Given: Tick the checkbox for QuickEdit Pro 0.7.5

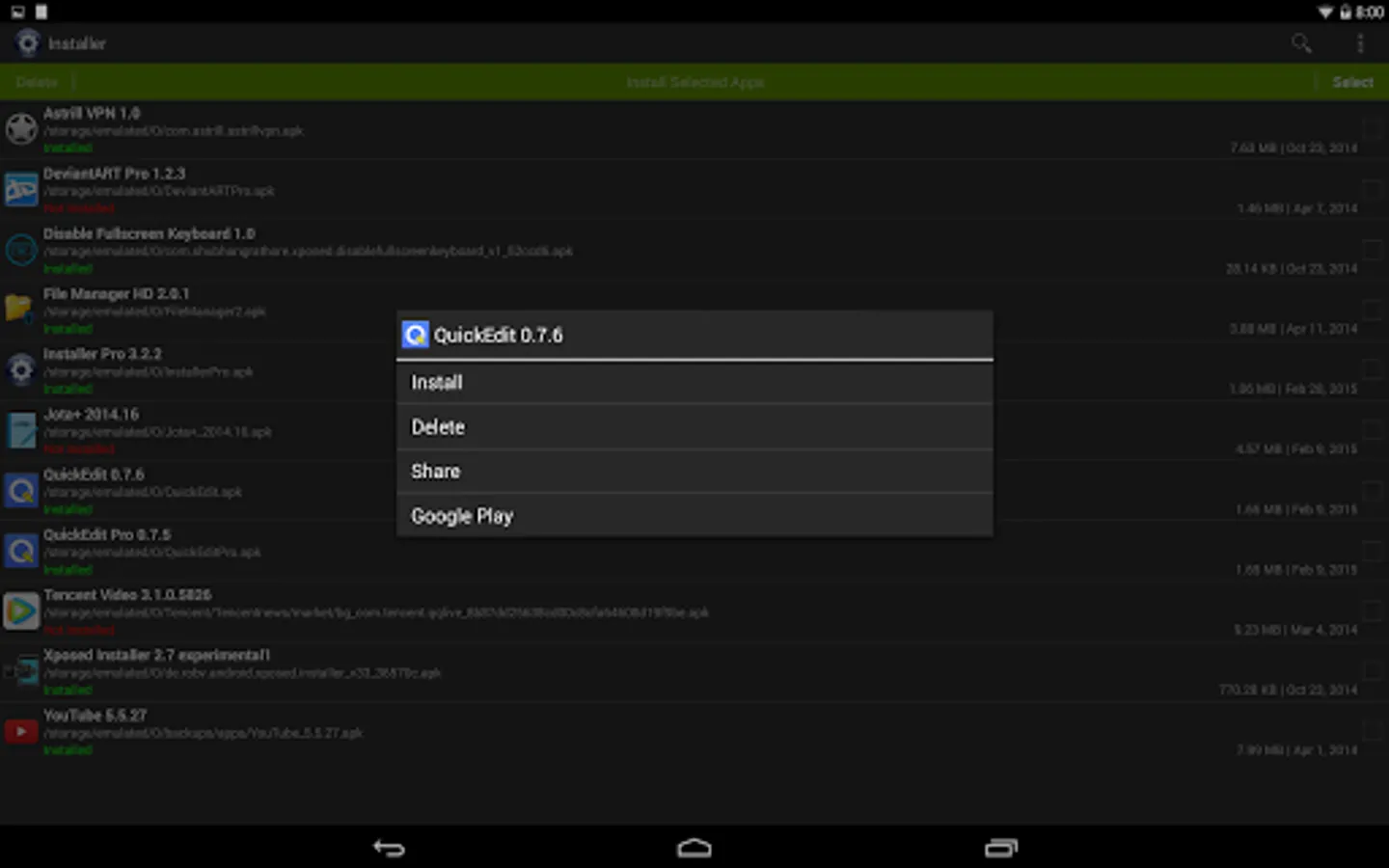Looking at the screenshot, I should [1373, 551].
